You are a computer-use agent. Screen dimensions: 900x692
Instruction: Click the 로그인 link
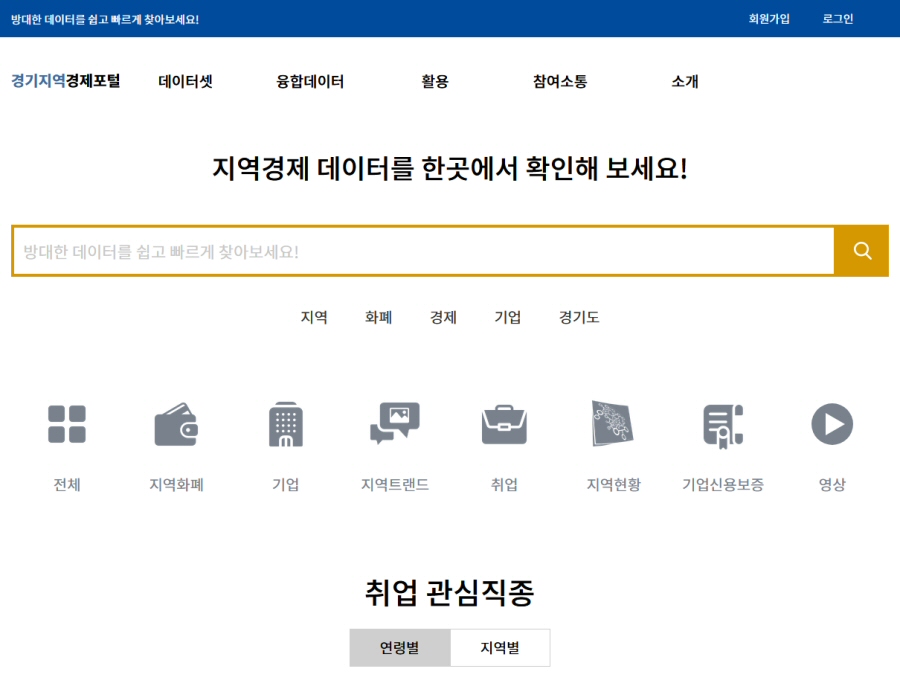[837, 19]
